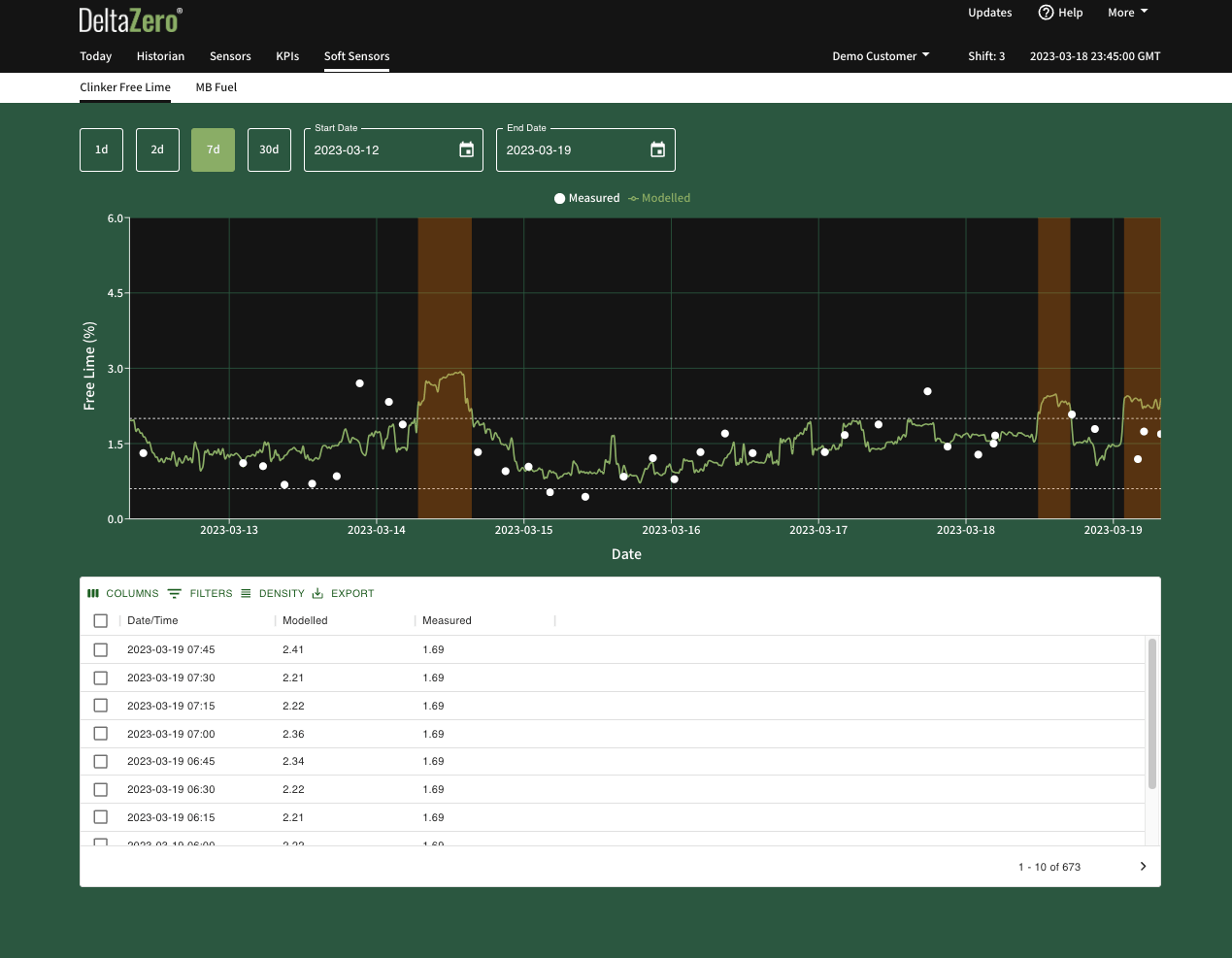Change table row Density setting
The height and width of the screenshot is (958, 1232).
pos(273,593)
